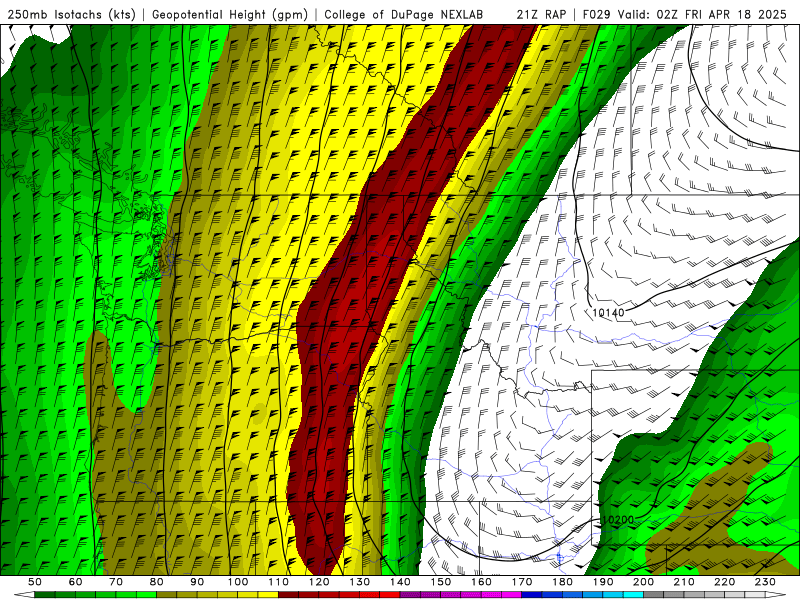This screenshot has height=600, width=800.
Task: Click the '230' color bar tick label
Action: coord(766,582)
